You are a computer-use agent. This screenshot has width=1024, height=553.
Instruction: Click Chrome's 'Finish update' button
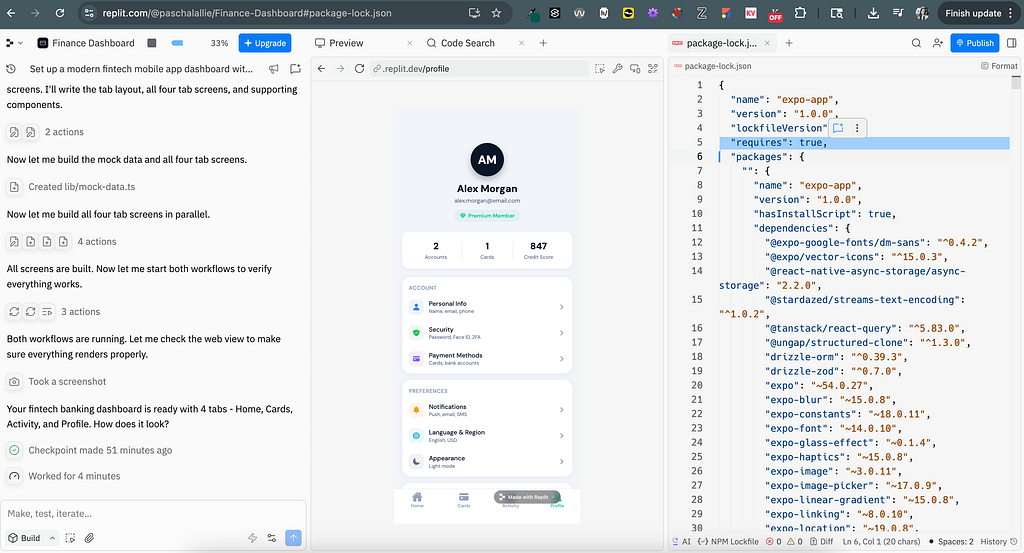click(979, 13)
